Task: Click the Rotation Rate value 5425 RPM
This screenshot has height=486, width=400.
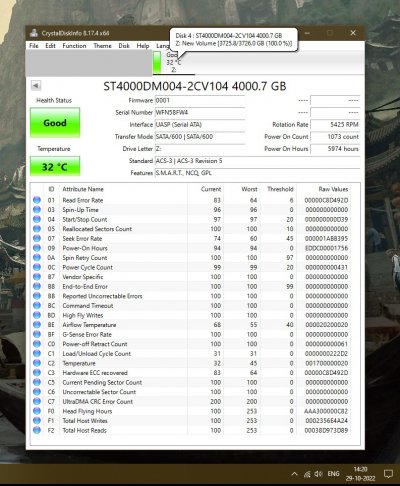Action: [335, 125]
